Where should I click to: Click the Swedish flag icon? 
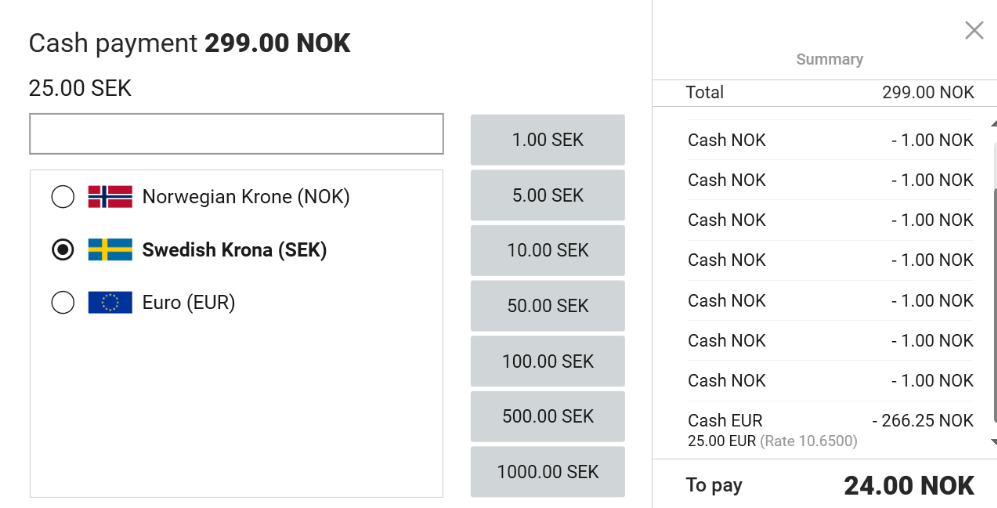(110, 250)
